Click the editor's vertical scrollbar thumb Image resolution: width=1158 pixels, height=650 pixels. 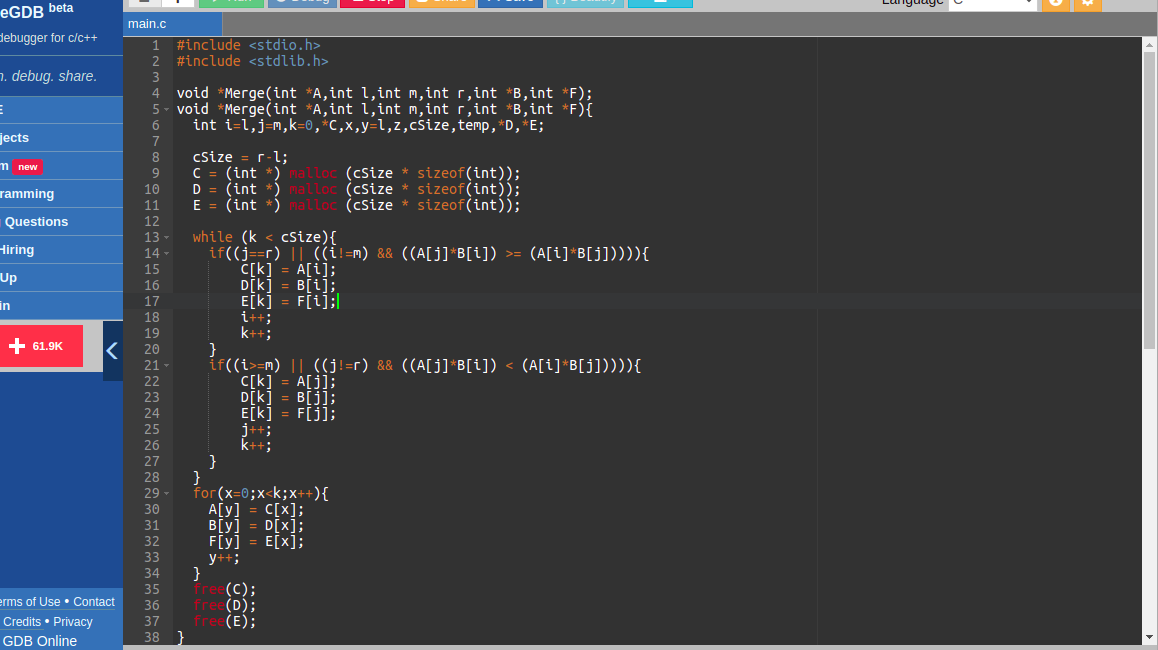(1149, 201)
